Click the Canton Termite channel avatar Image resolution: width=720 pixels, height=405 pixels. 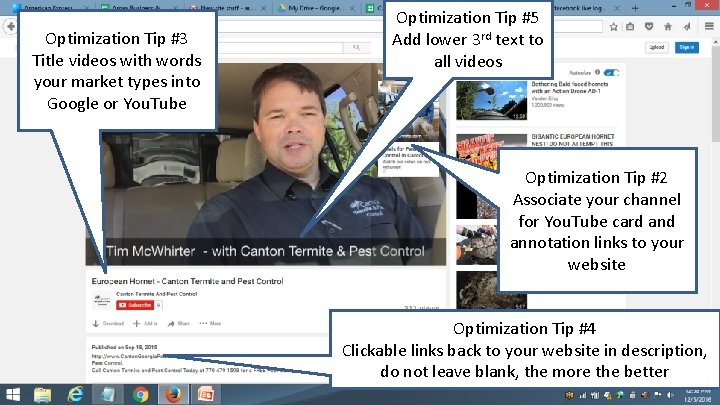(102, 301)
